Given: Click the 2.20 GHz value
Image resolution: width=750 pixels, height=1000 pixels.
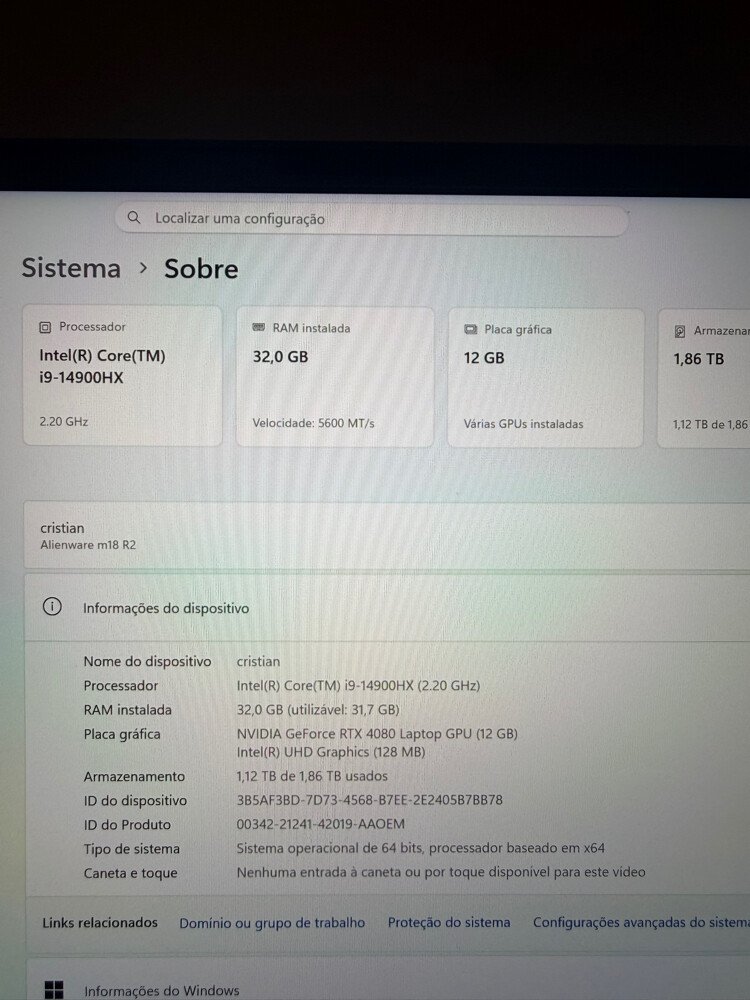Looking at the screenshot, I should [x=64, y=422].
